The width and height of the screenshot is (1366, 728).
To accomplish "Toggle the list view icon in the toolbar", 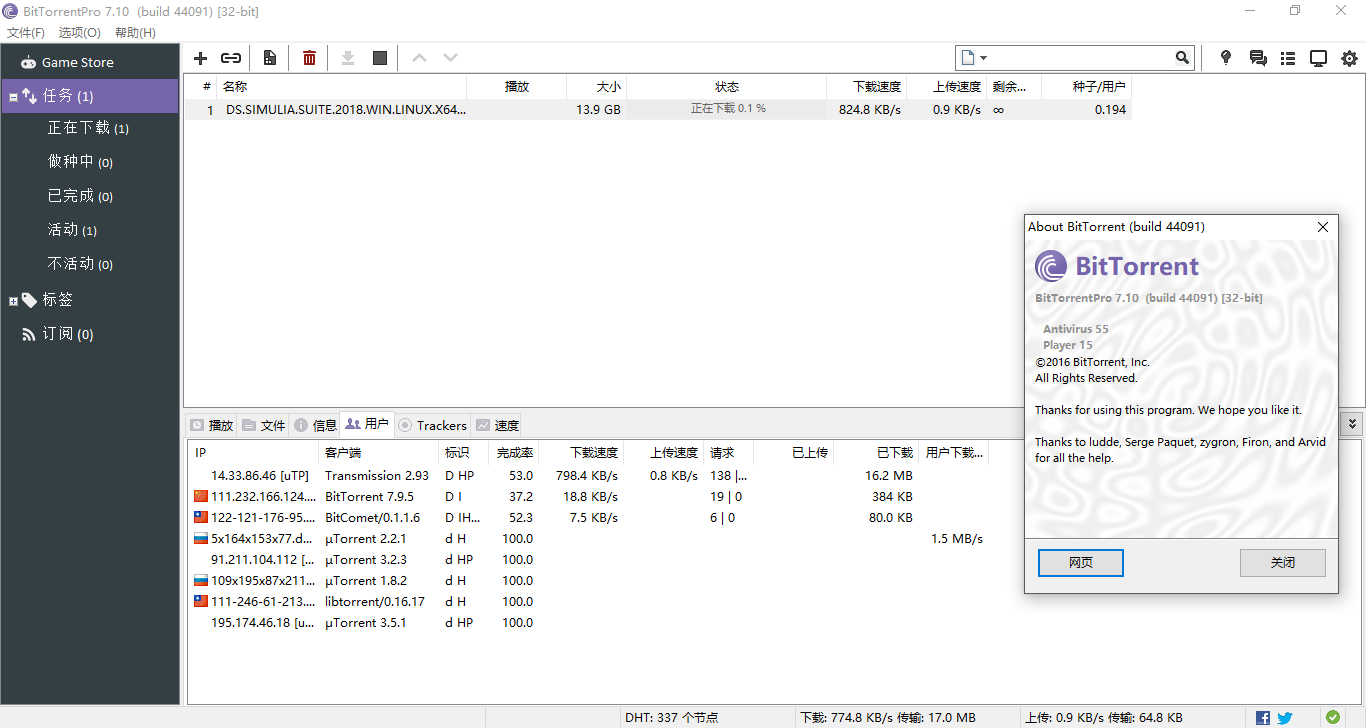I will click(1288, 58).
